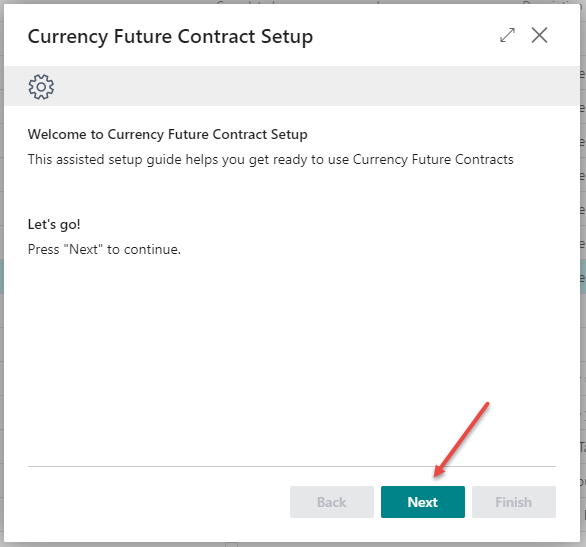The image size is (586, 547).
Task: Expand the setup dialog to full screen
Action: pyautogui.click(x=507, y=35)
